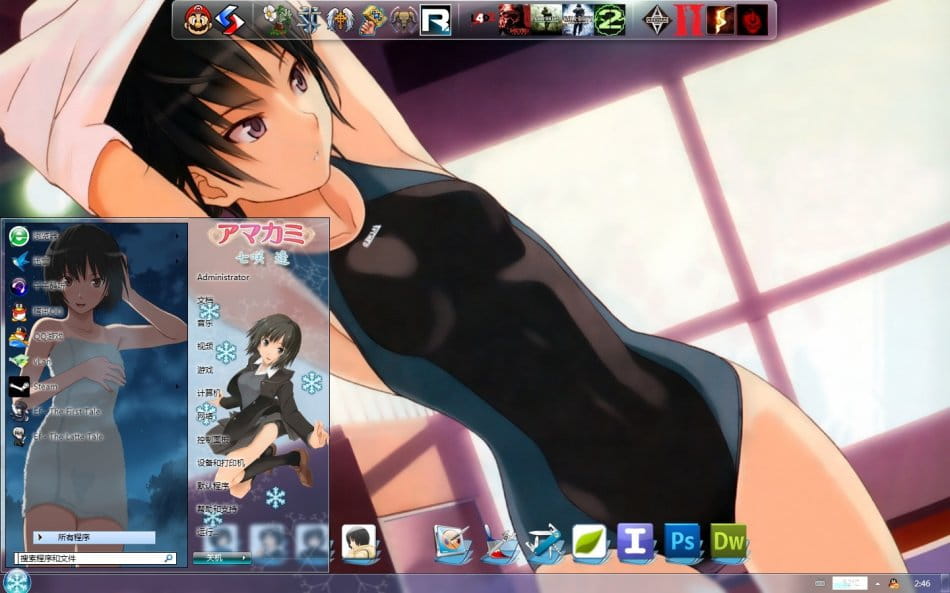Open 视频 in the Start menu
The width and height of the screenshot is (950, 593).
click(205, 346)
